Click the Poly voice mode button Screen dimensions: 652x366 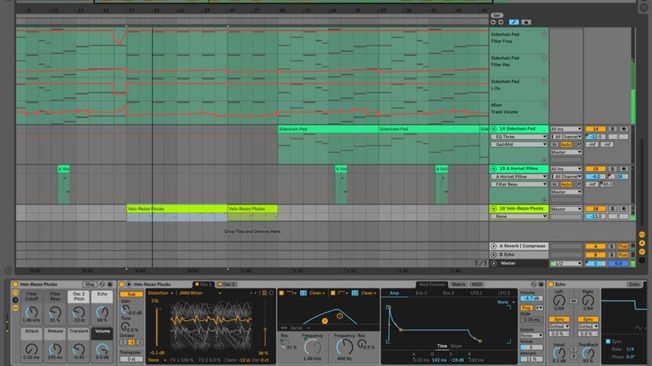(526, 308)
